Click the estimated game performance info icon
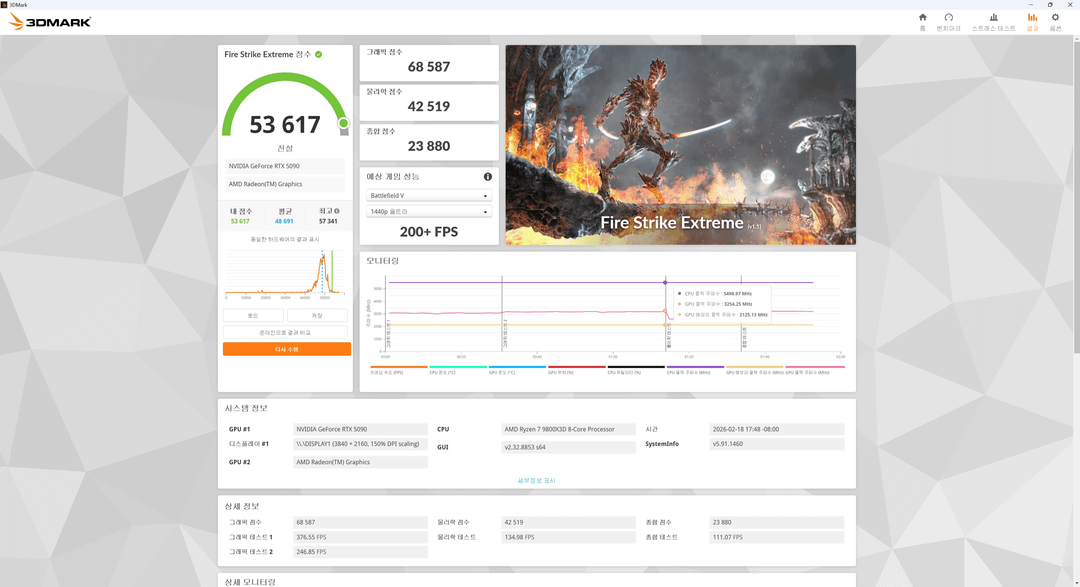This screenshot has height=587, width=1080. click(x=488, y=177)
